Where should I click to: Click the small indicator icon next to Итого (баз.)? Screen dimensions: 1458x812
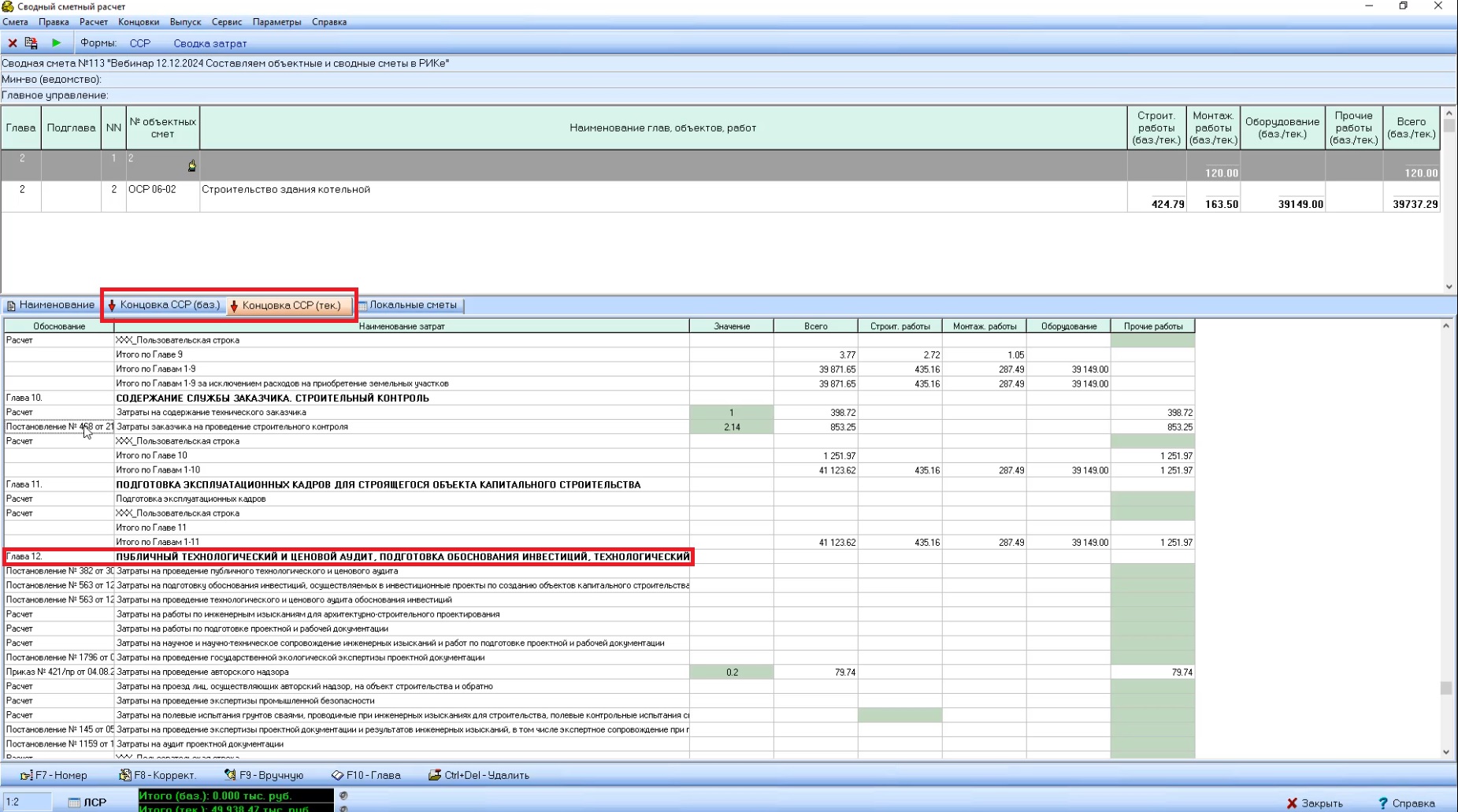[343, 795]
